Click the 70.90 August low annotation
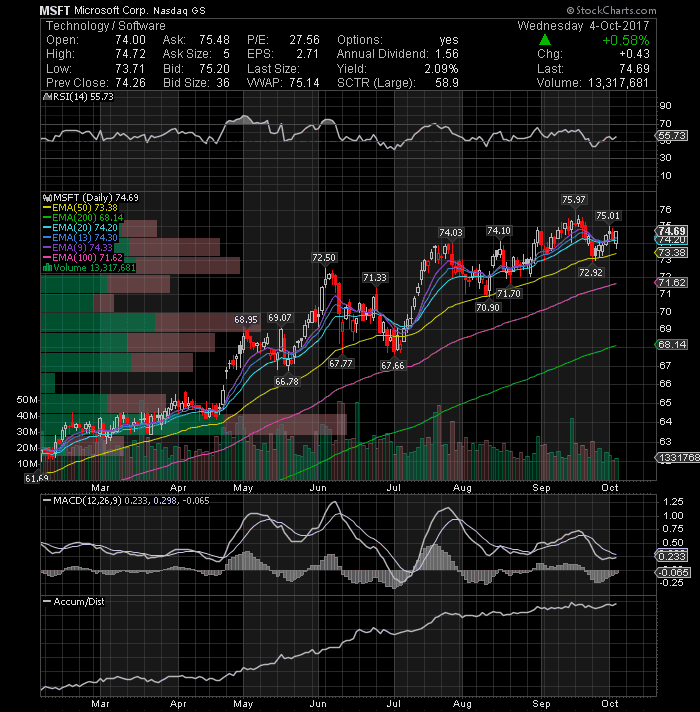Screen dimensions: 700x712 tap(488, 307)
